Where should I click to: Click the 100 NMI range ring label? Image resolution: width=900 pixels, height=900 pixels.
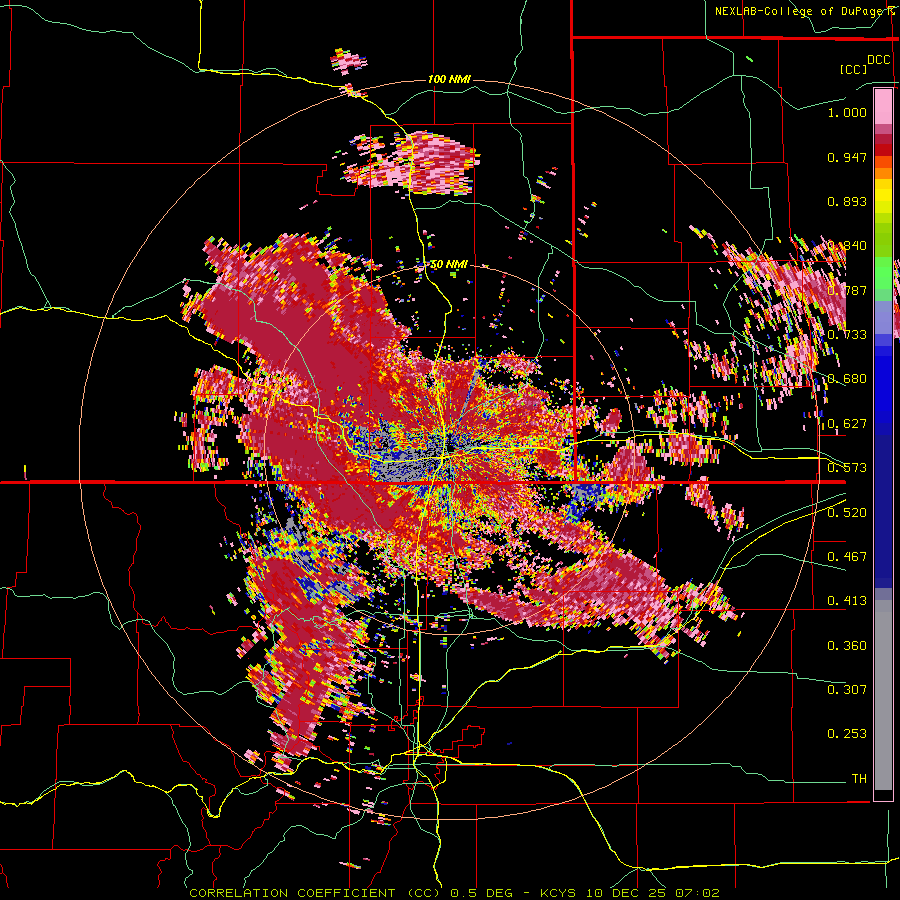point(449,79)
